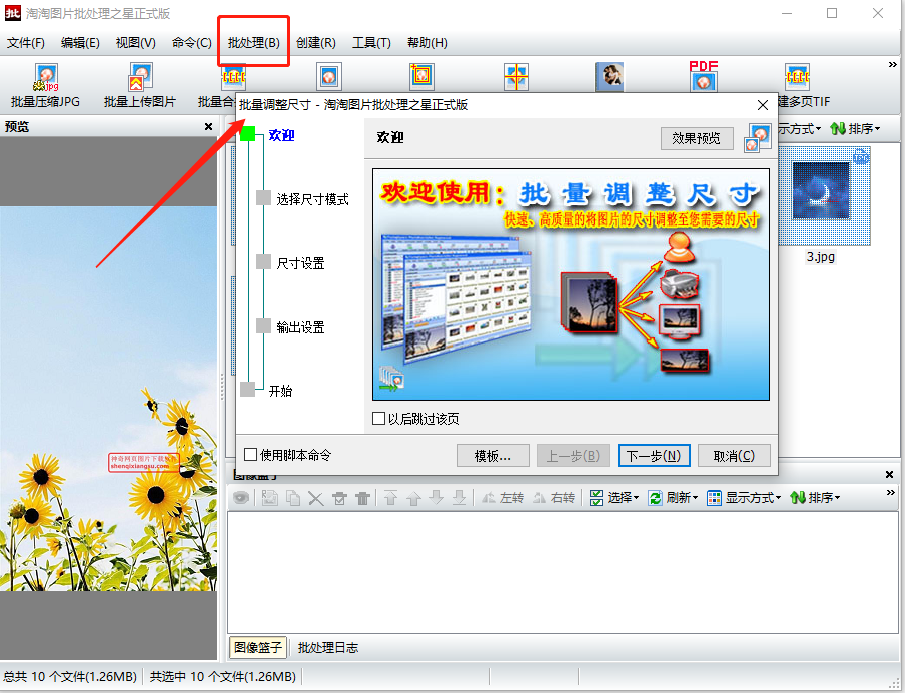
Task: Open the partially hidden 示方式 dropdown above the thumbnails
Action: pyautogui.click(x=800, y=128)
